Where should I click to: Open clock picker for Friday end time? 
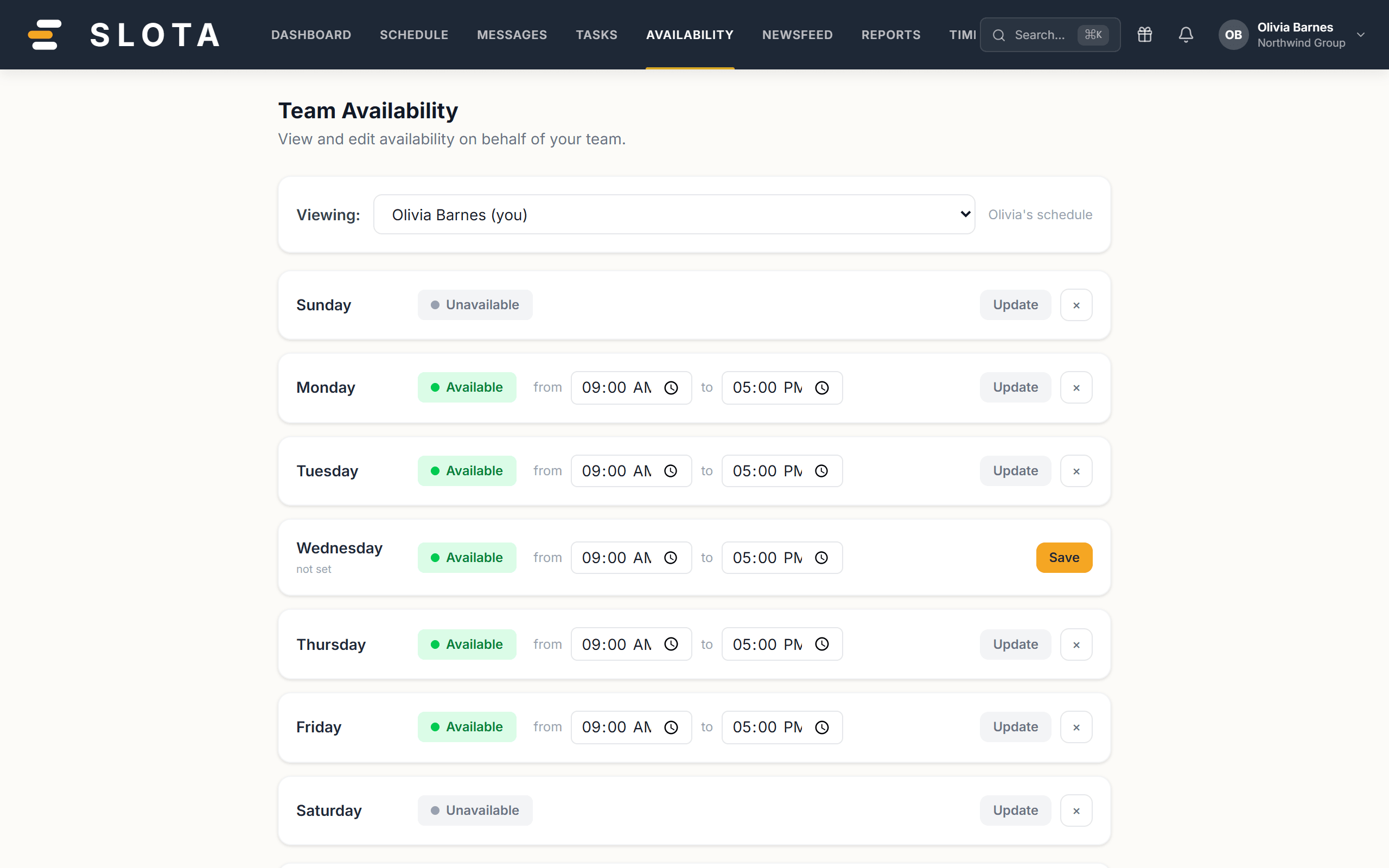pyautogui.click(x=822, y=727)
